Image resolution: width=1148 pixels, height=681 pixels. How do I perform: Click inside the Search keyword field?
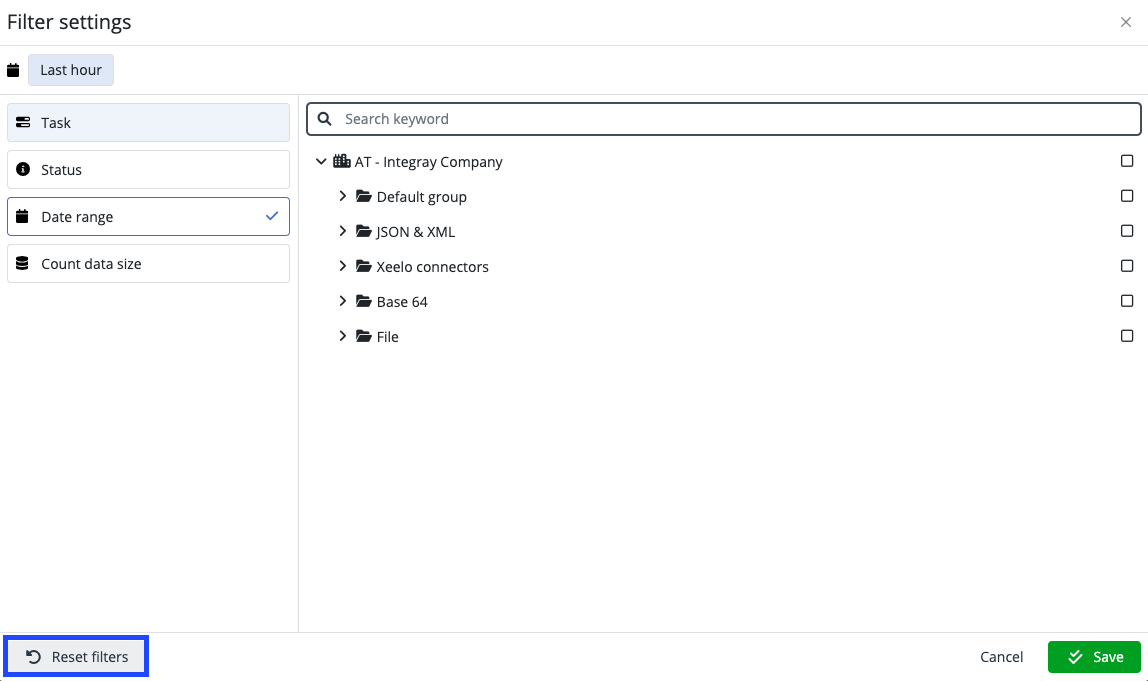click(x=700, y=118)
